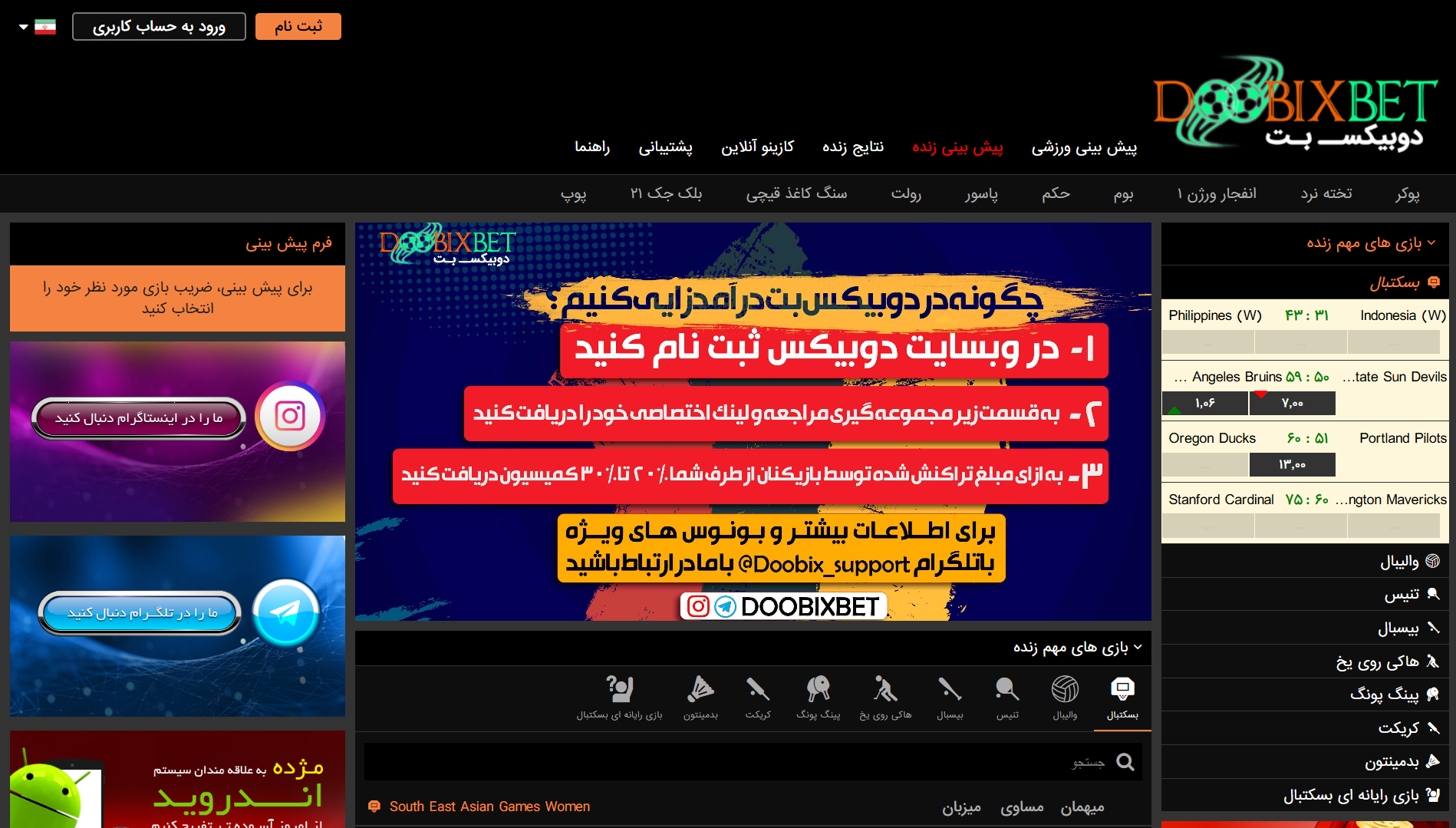Click tennis racket icon in sidebar list
The width and height of the screenshot is (1456, 828).
(1432, 594)
